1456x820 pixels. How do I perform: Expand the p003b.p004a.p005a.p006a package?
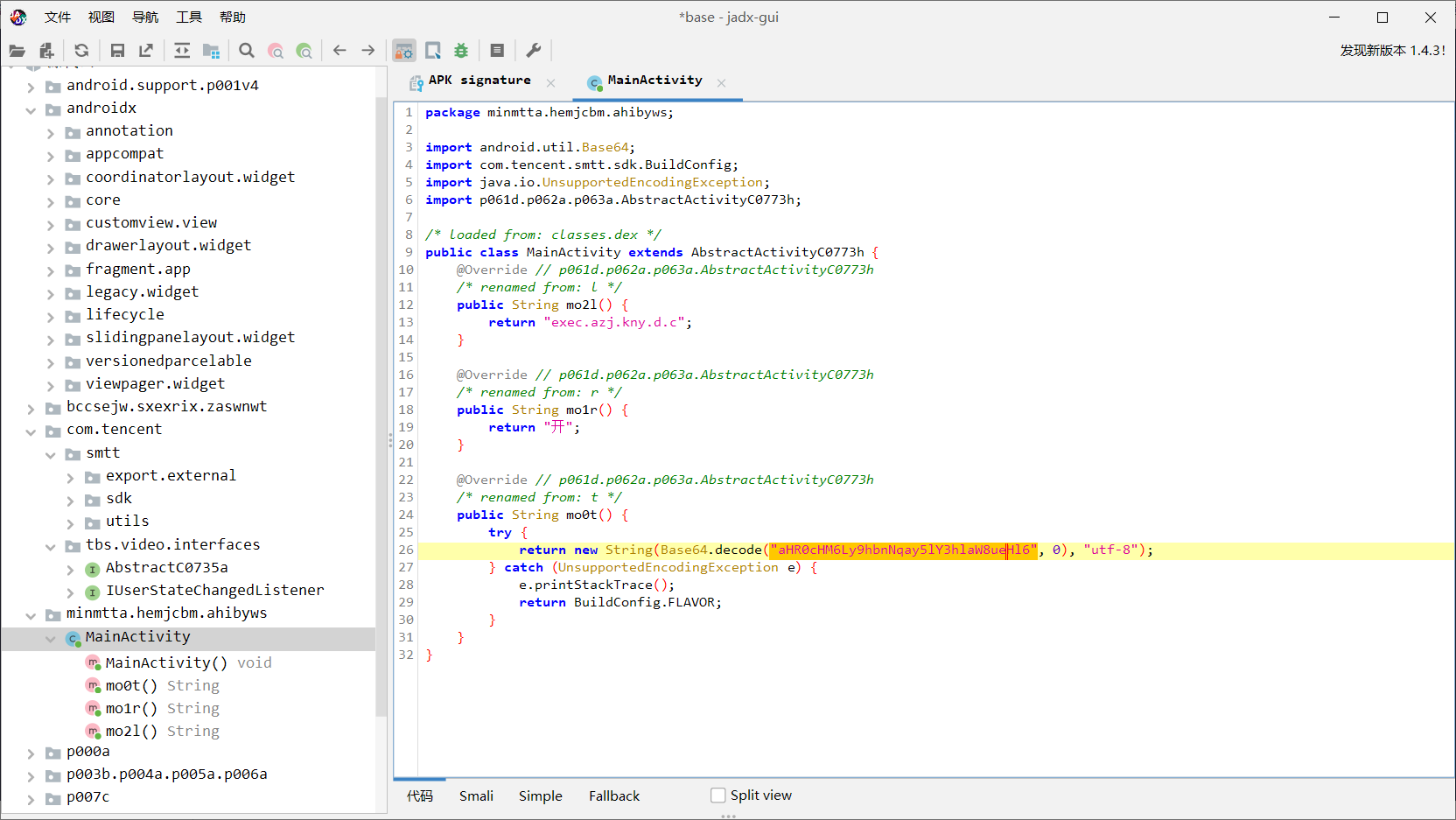click(31, 775)
